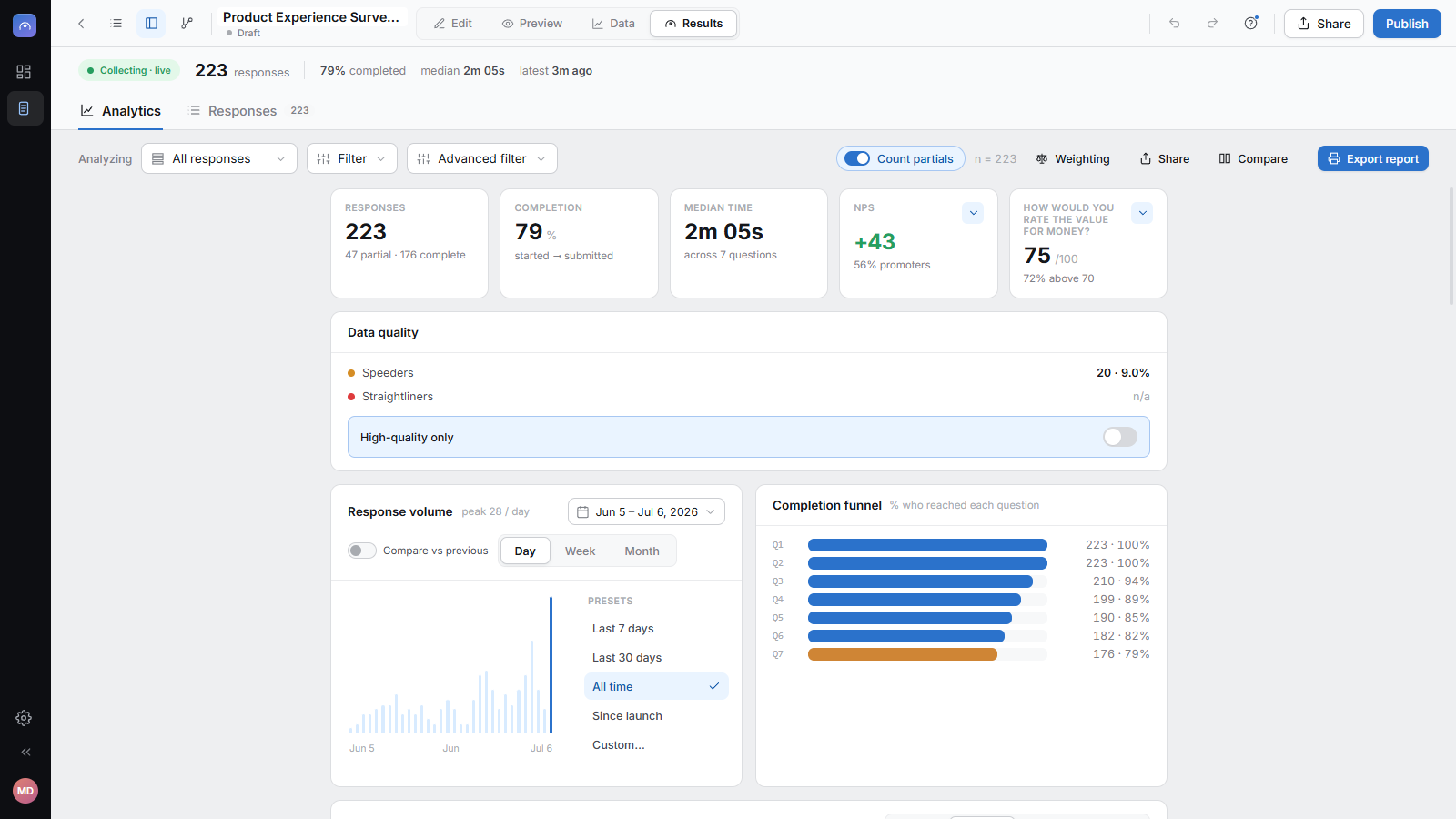Choose Last 30 days preset

tap(656, 658)
